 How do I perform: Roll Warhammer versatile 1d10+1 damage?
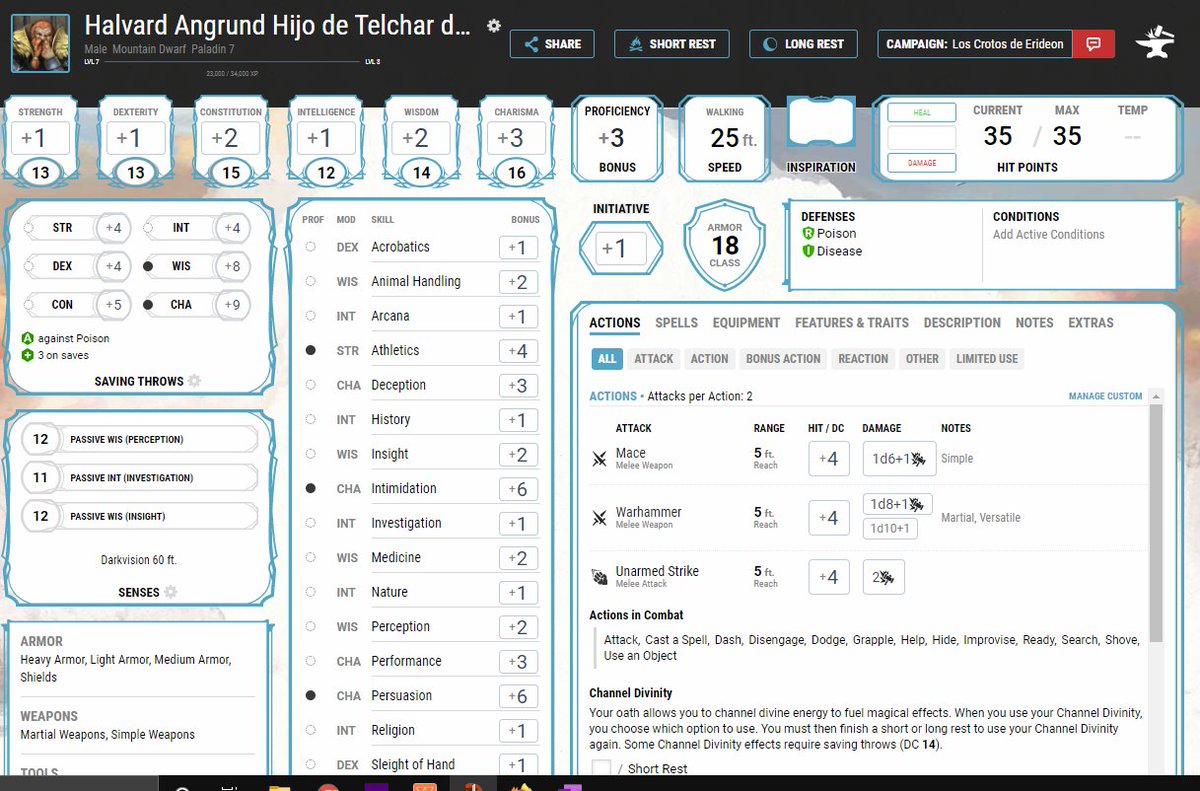[x=890, y=529]
